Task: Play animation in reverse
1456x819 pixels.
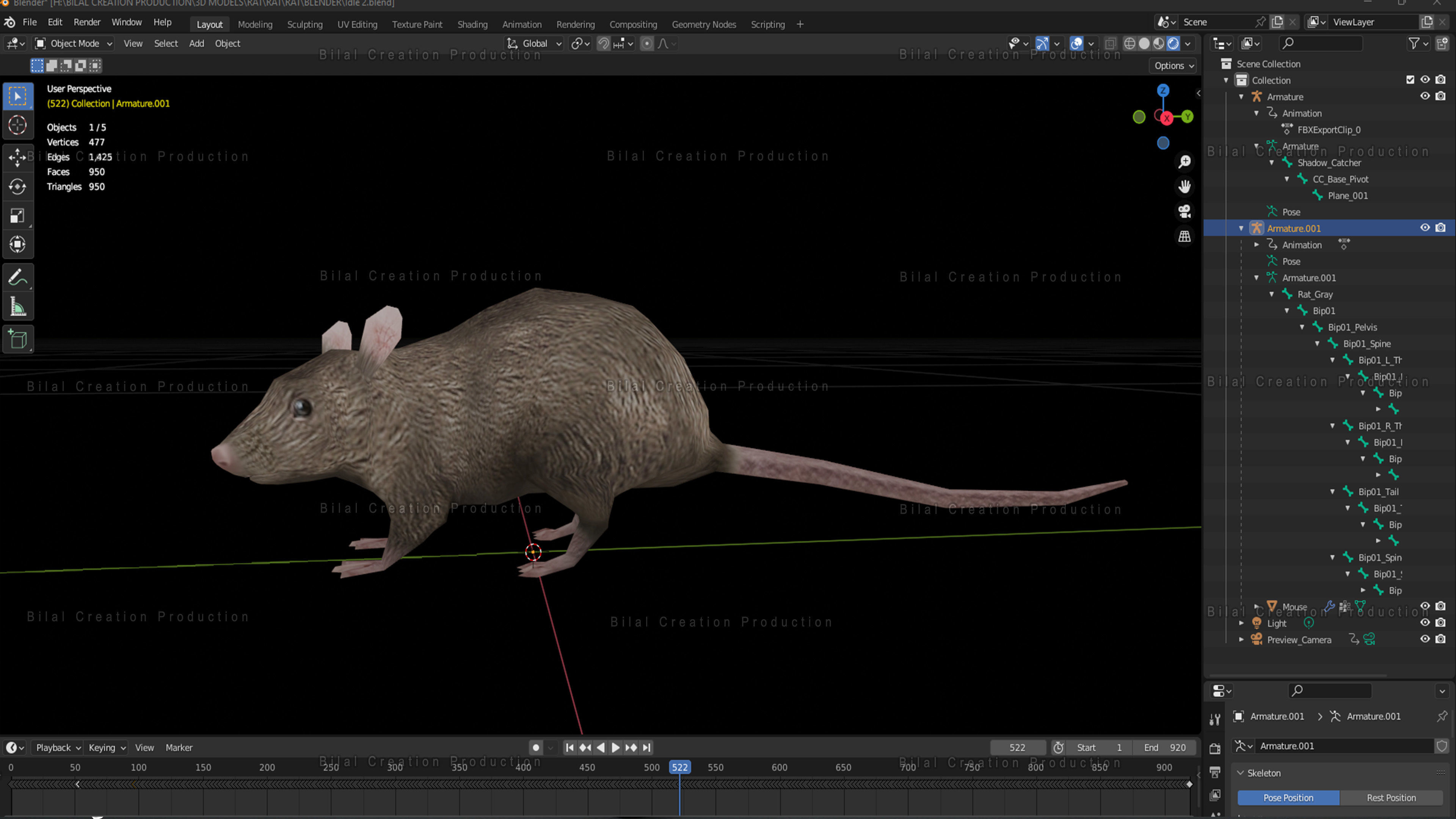Action: tap(600, 748)
